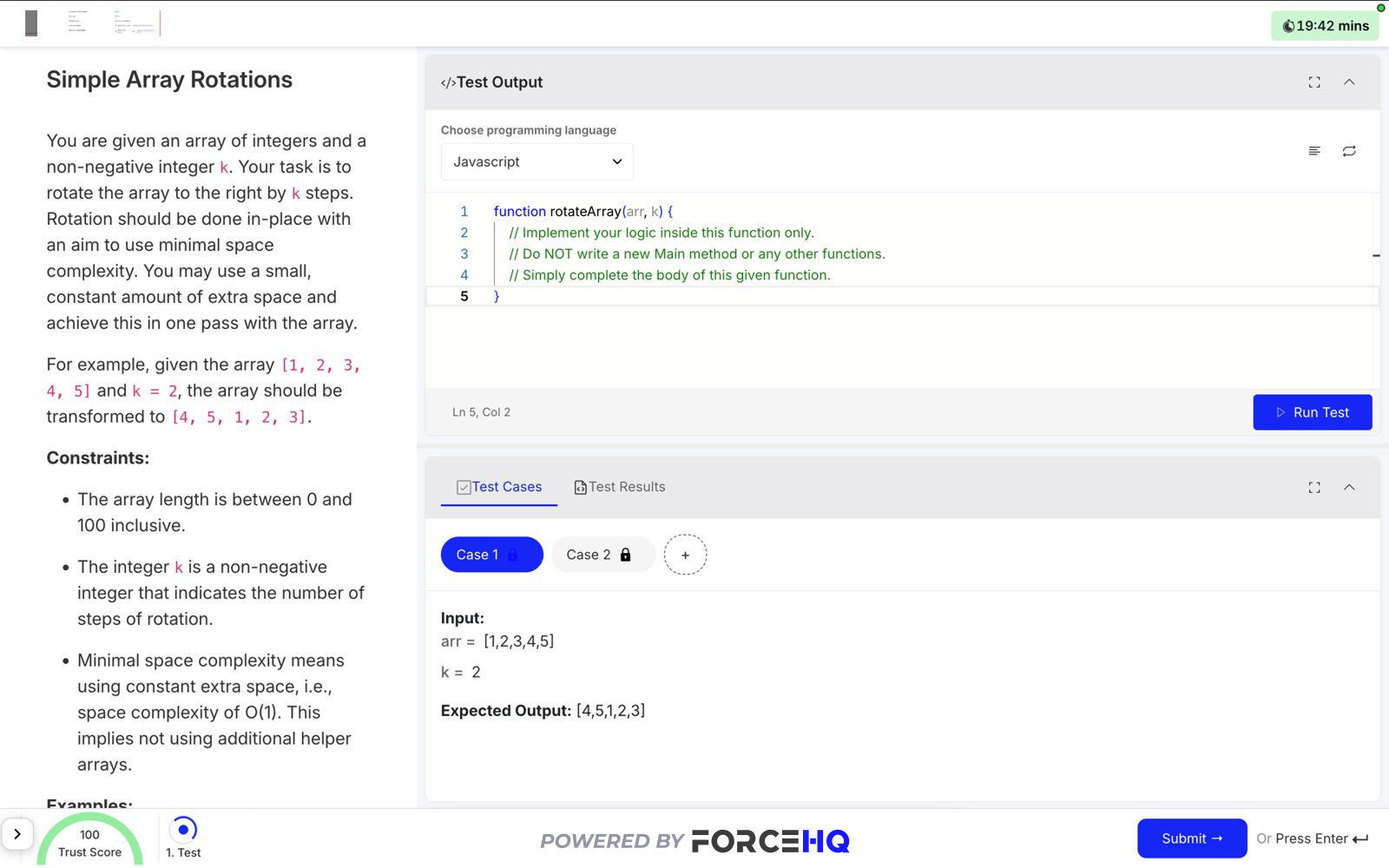The height and width of the screenshot is (868, 1389).
Task: Click the 100 Trust Score gauge
Action: pos(89,841)
